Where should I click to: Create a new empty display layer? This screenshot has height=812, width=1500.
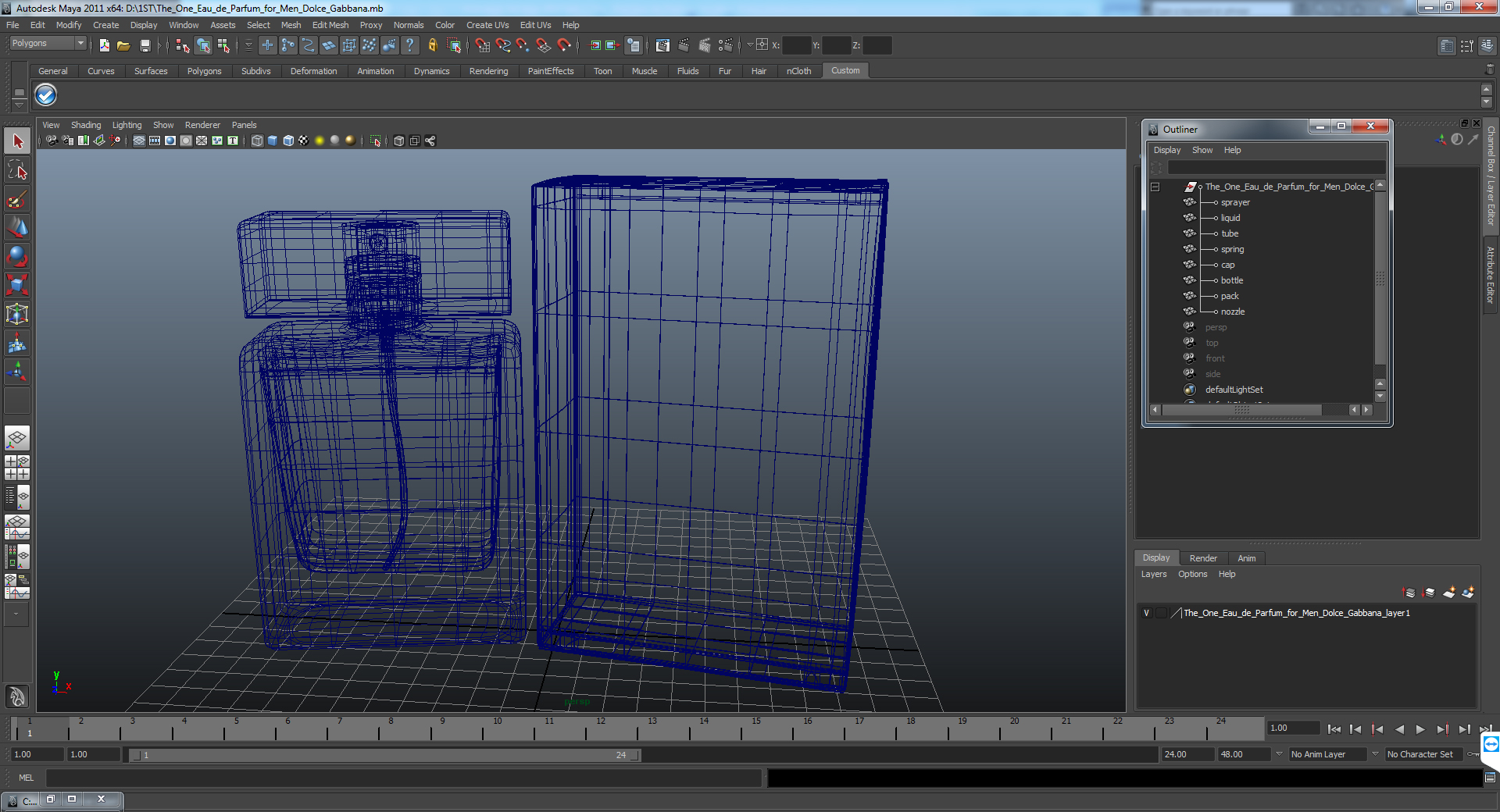[1448, 593]
